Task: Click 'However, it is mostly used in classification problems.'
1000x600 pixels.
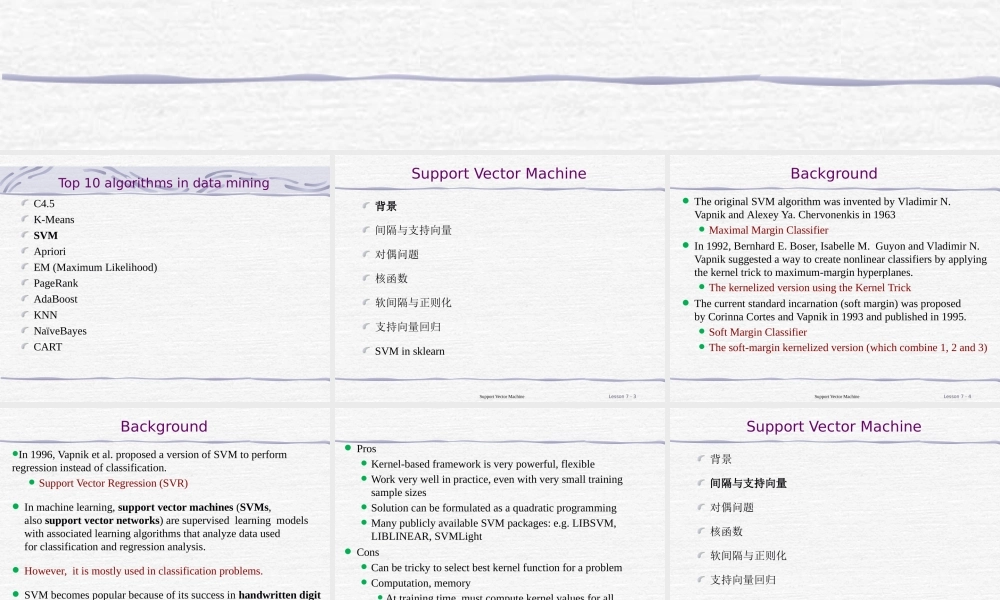Action: coord(143,571)
